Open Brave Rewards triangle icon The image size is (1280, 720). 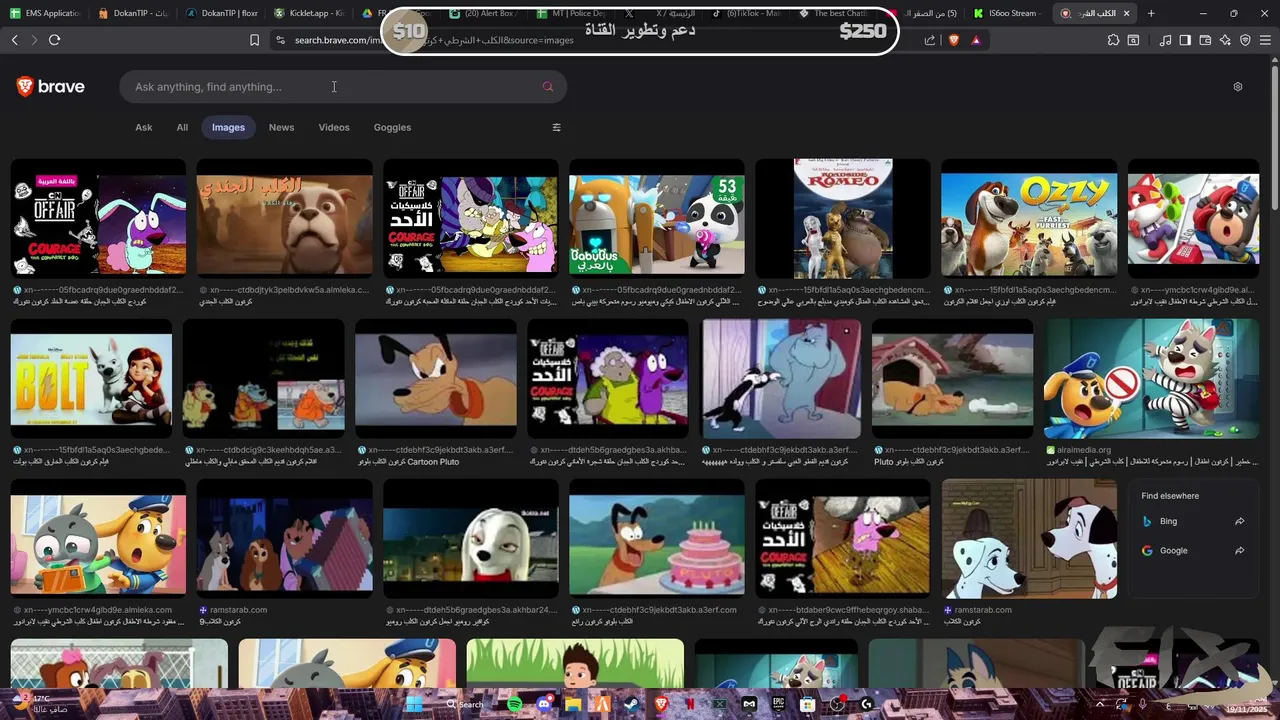coord(976,40)
